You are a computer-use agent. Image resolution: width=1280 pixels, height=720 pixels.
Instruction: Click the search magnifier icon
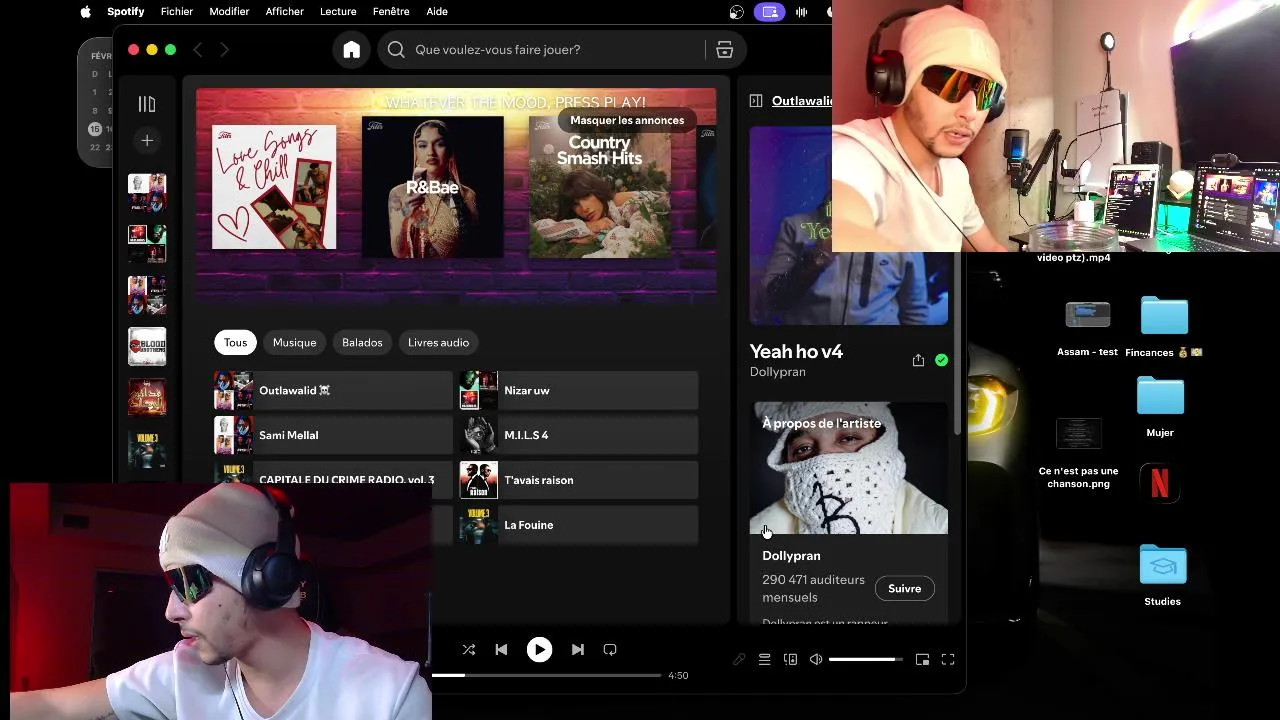(x=396, y=50)
